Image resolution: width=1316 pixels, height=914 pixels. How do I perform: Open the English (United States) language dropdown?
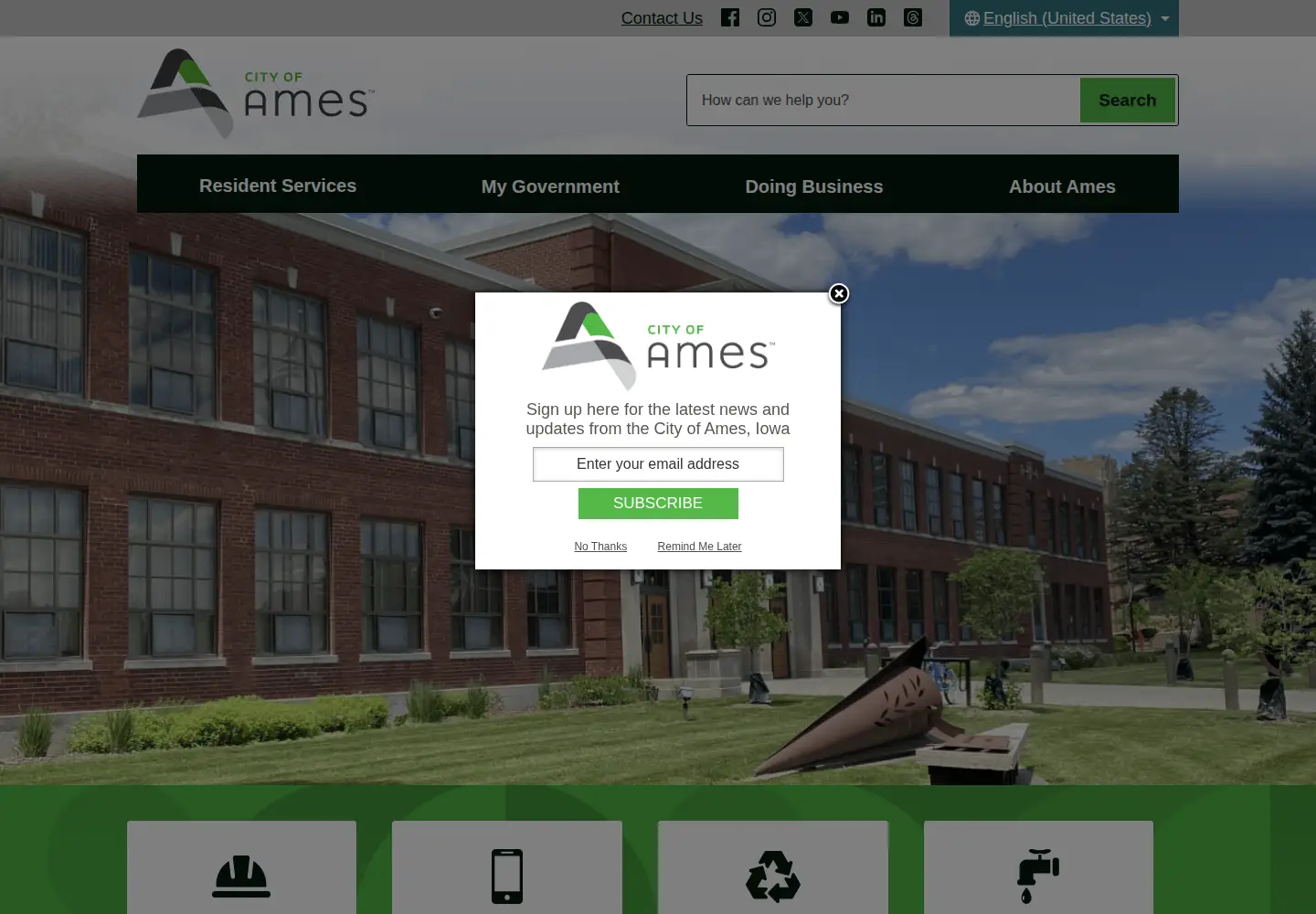point(1065,18)
